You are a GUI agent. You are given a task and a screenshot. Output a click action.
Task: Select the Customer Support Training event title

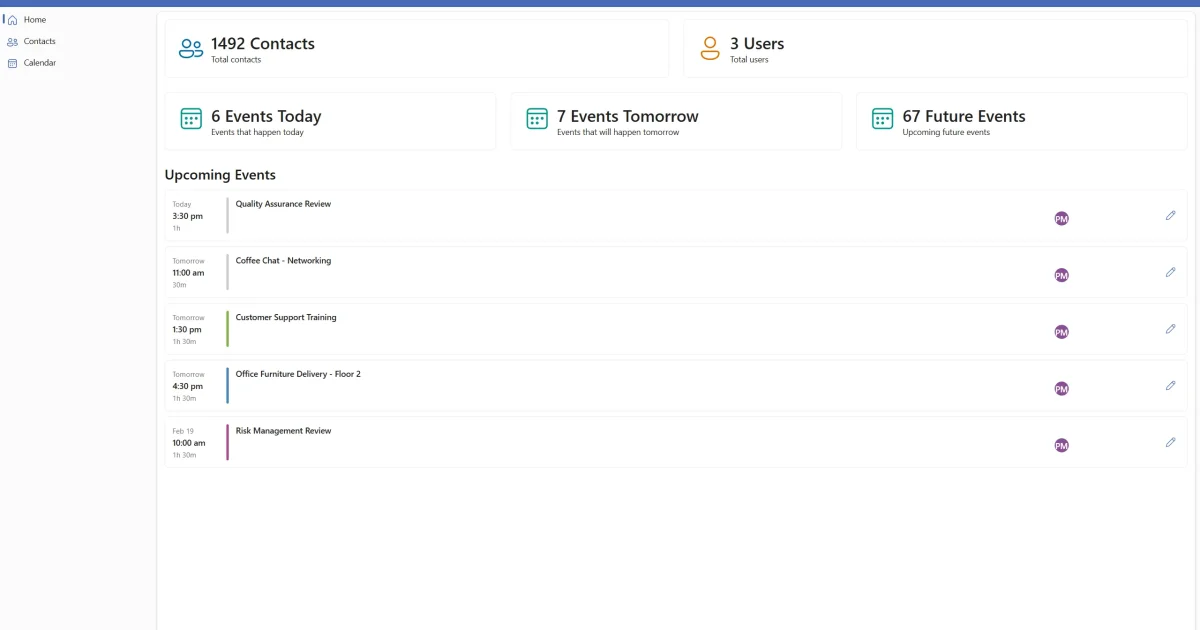(286, 318)
